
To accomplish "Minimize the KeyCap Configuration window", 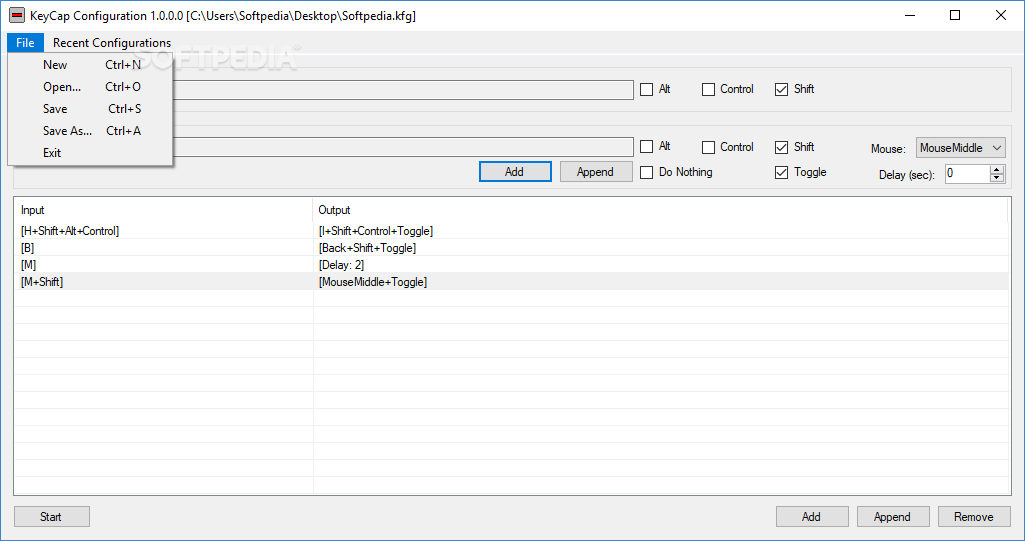I will click(909, 15).
